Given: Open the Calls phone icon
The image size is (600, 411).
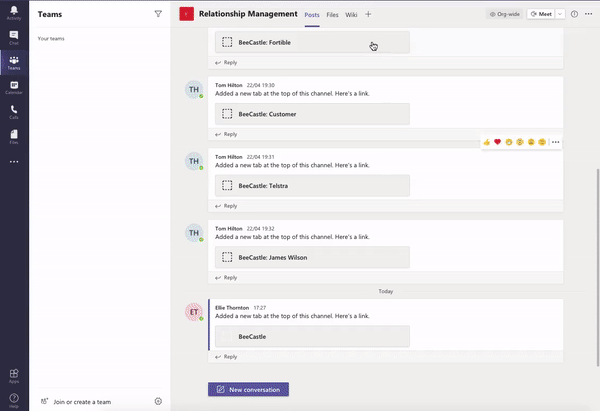Looking at the screenshot, I should [14, 112].
